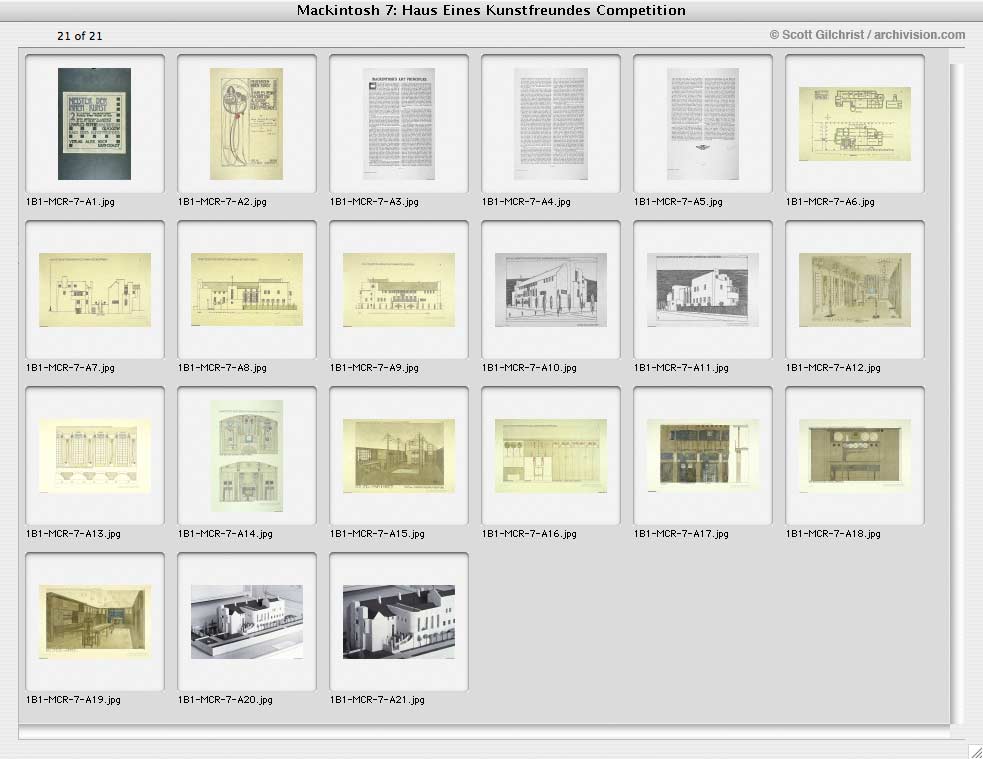Click the window resize grip corner
The image size is (983, 759).
click(975, 751)
